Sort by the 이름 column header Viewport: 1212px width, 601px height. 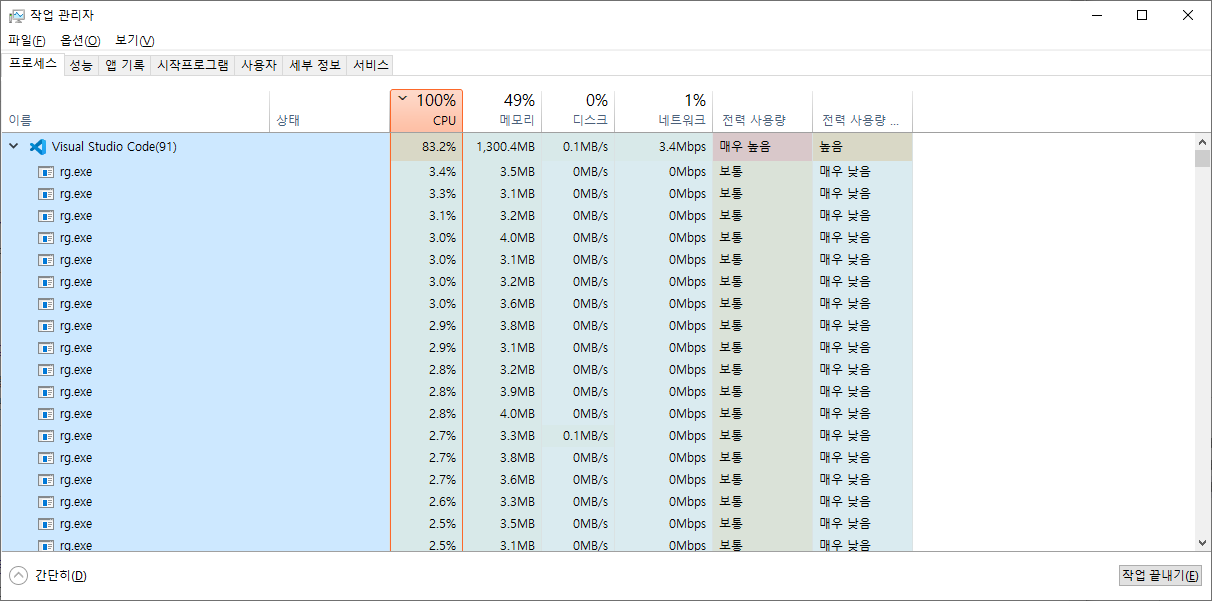click(135, 111)
